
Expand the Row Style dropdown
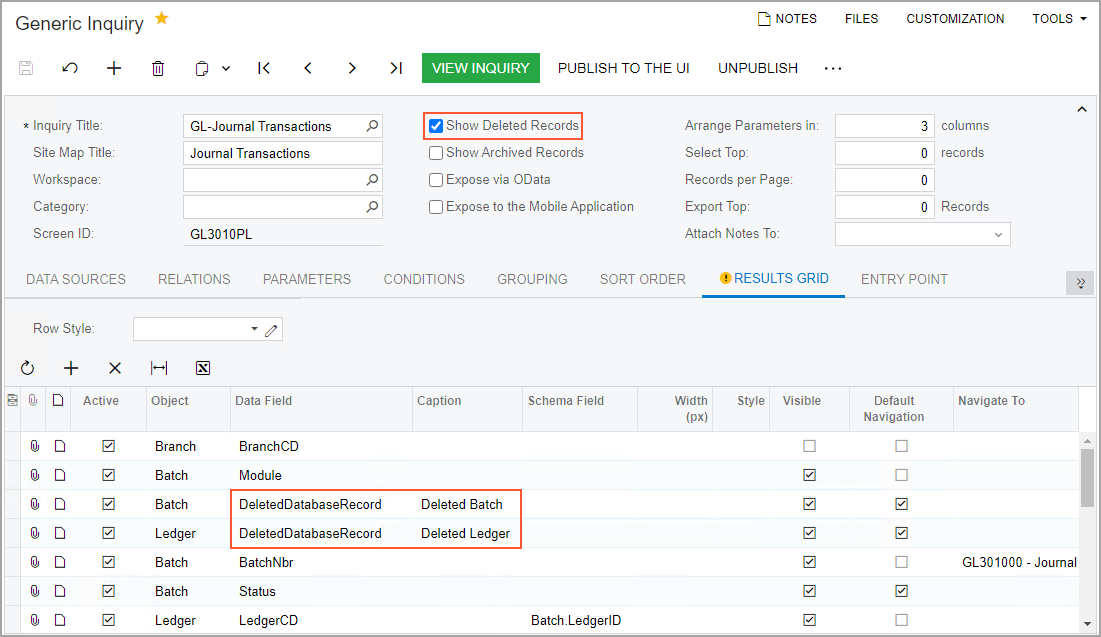click(254, 329)
